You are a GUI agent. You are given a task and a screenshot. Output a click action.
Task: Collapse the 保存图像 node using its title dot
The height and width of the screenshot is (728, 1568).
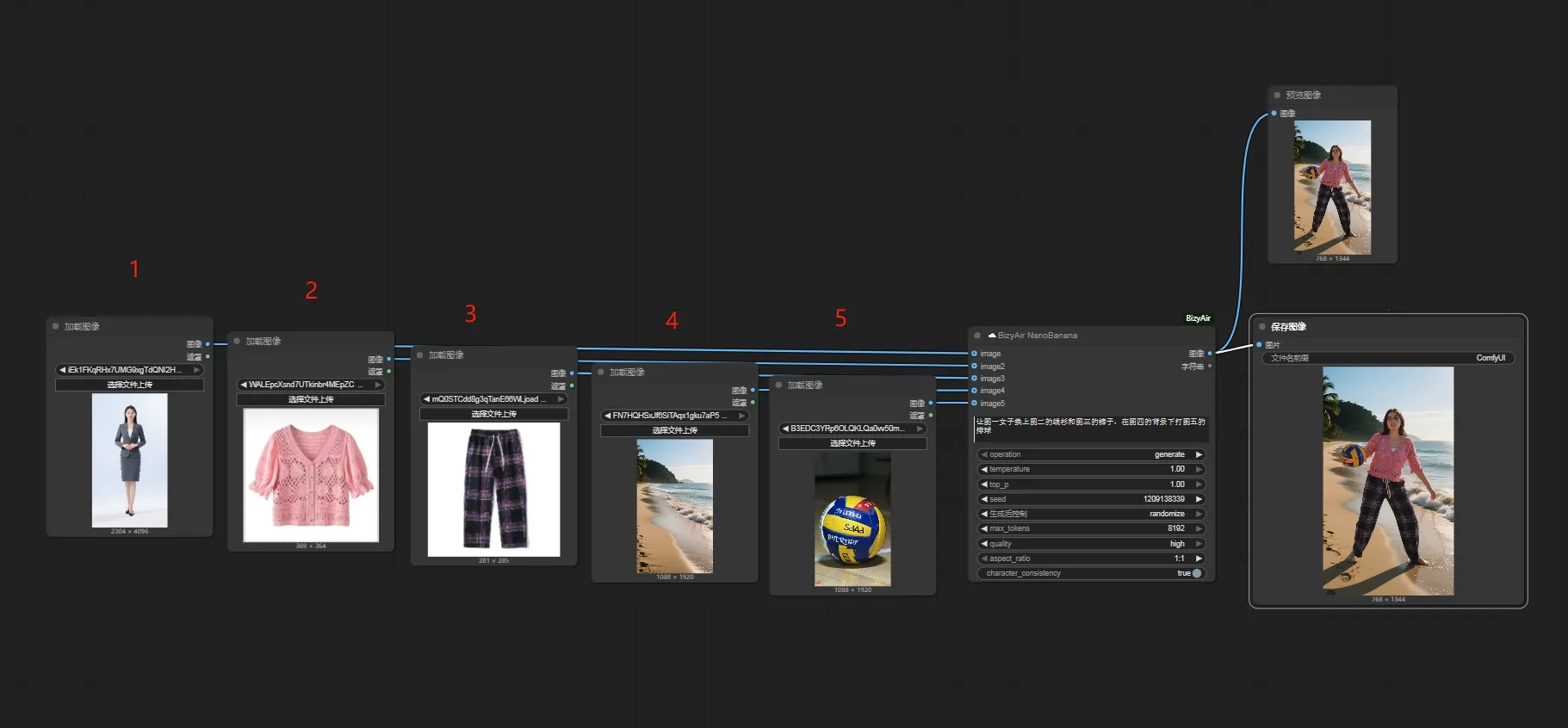pyautogui.click(x=1262, y=327)
